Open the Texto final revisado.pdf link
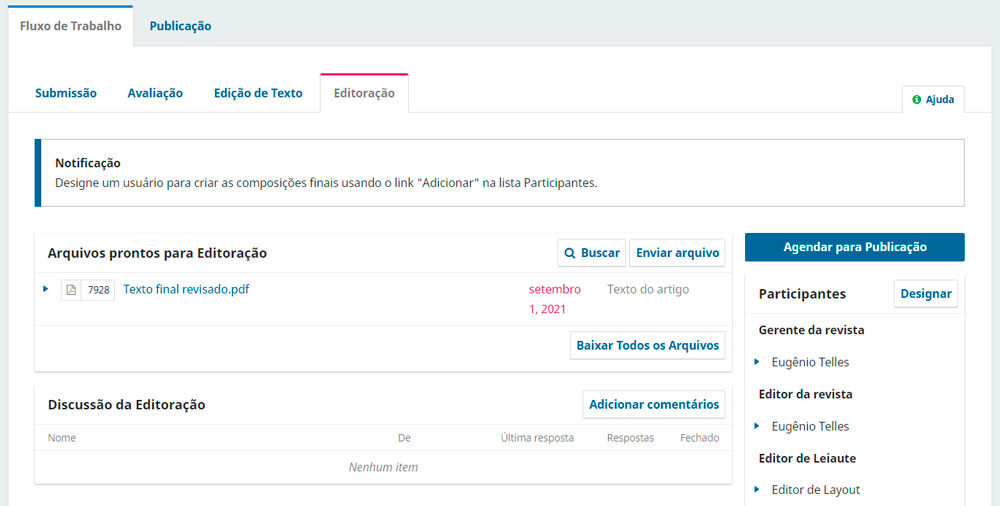1000x506 pixels. 186,289
